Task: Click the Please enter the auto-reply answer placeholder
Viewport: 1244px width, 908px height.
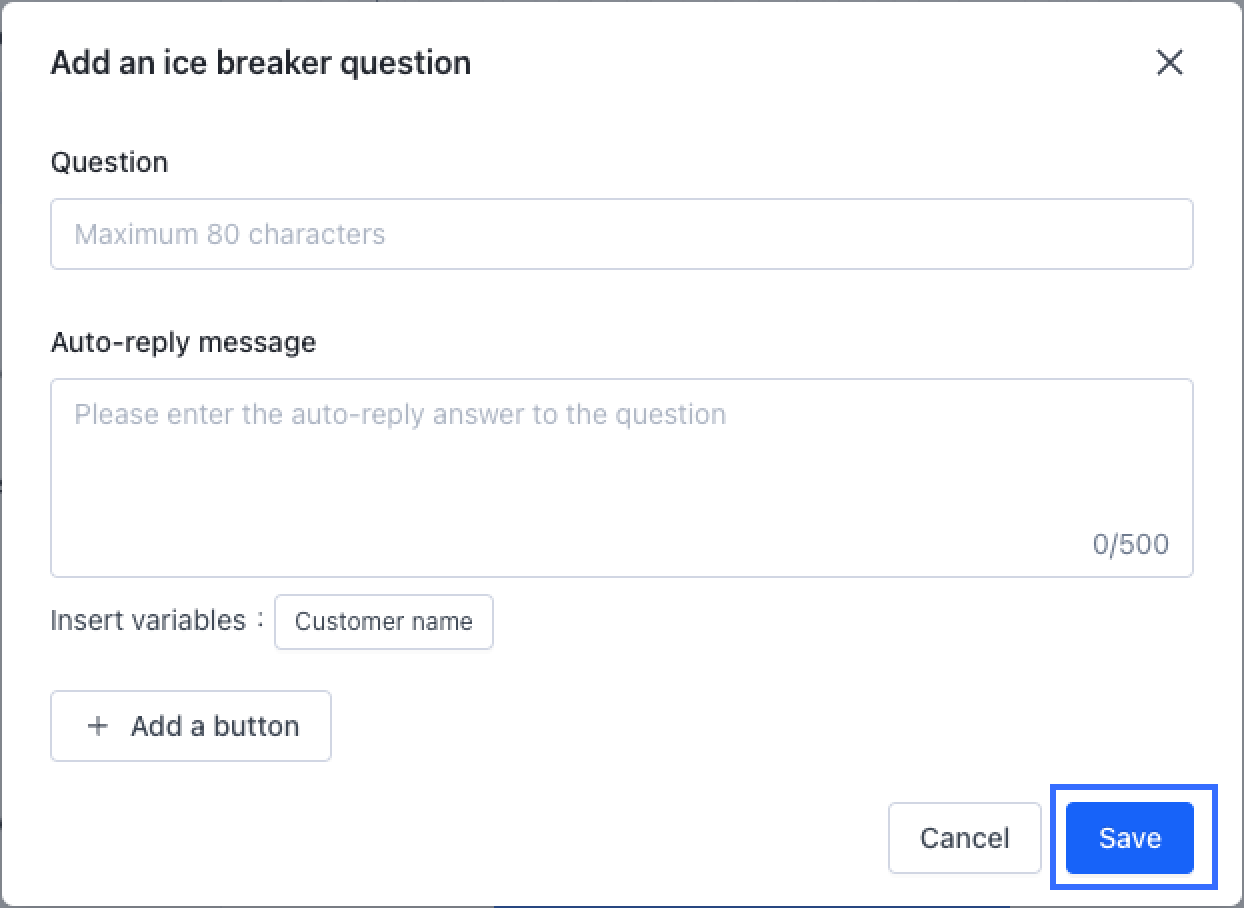Action: [x=400, y=414]
